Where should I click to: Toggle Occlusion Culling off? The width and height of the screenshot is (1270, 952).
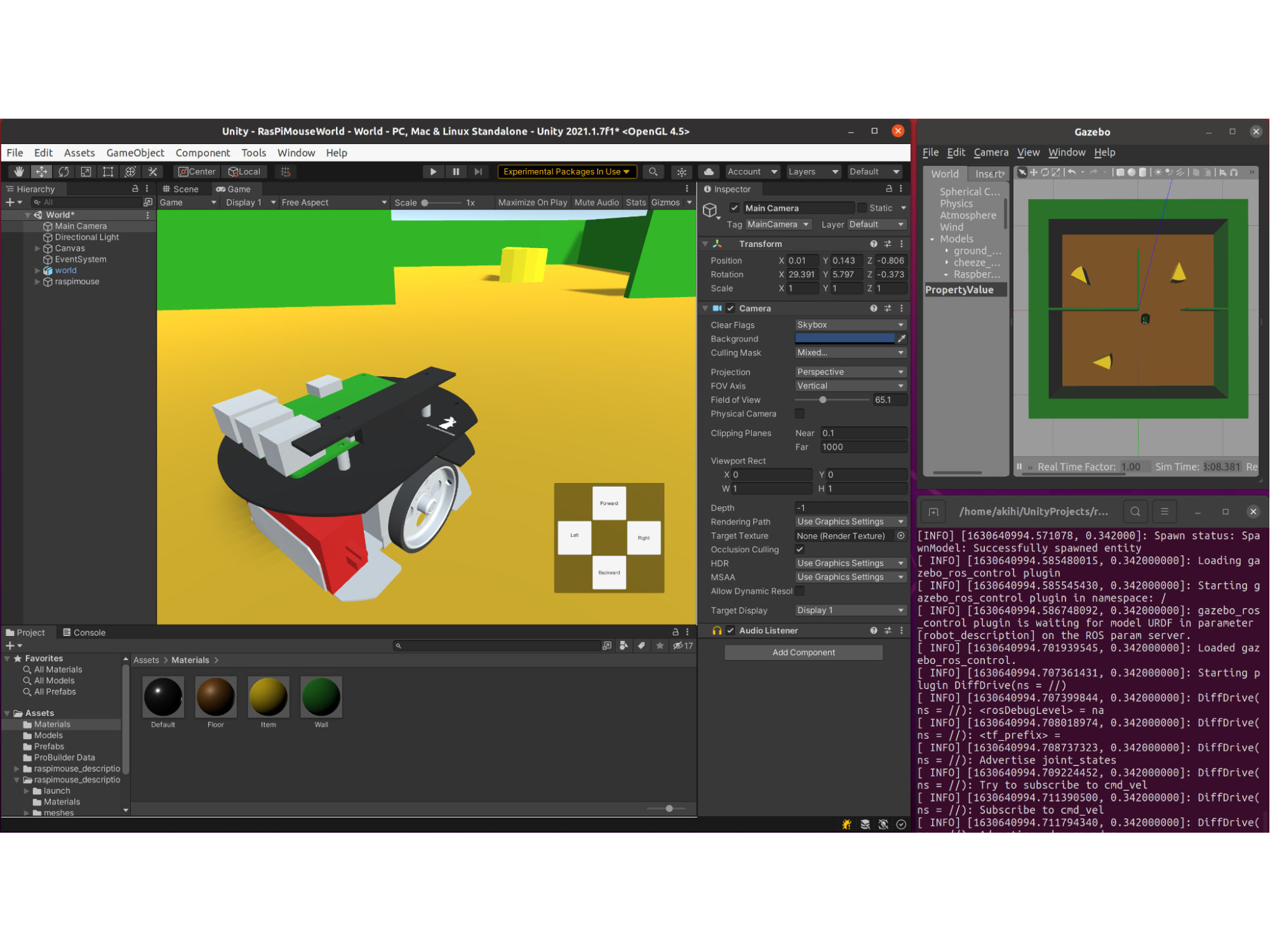pos(799,550)
